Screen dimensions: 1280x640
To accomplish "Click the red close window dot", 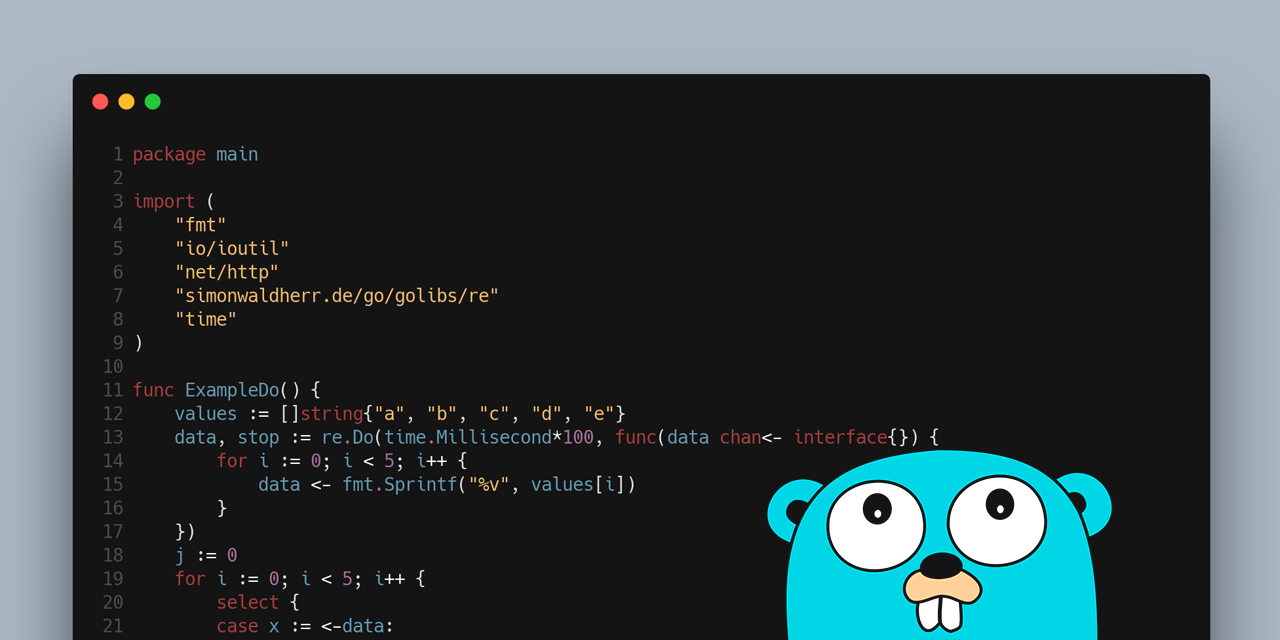I will click(100, 101).
